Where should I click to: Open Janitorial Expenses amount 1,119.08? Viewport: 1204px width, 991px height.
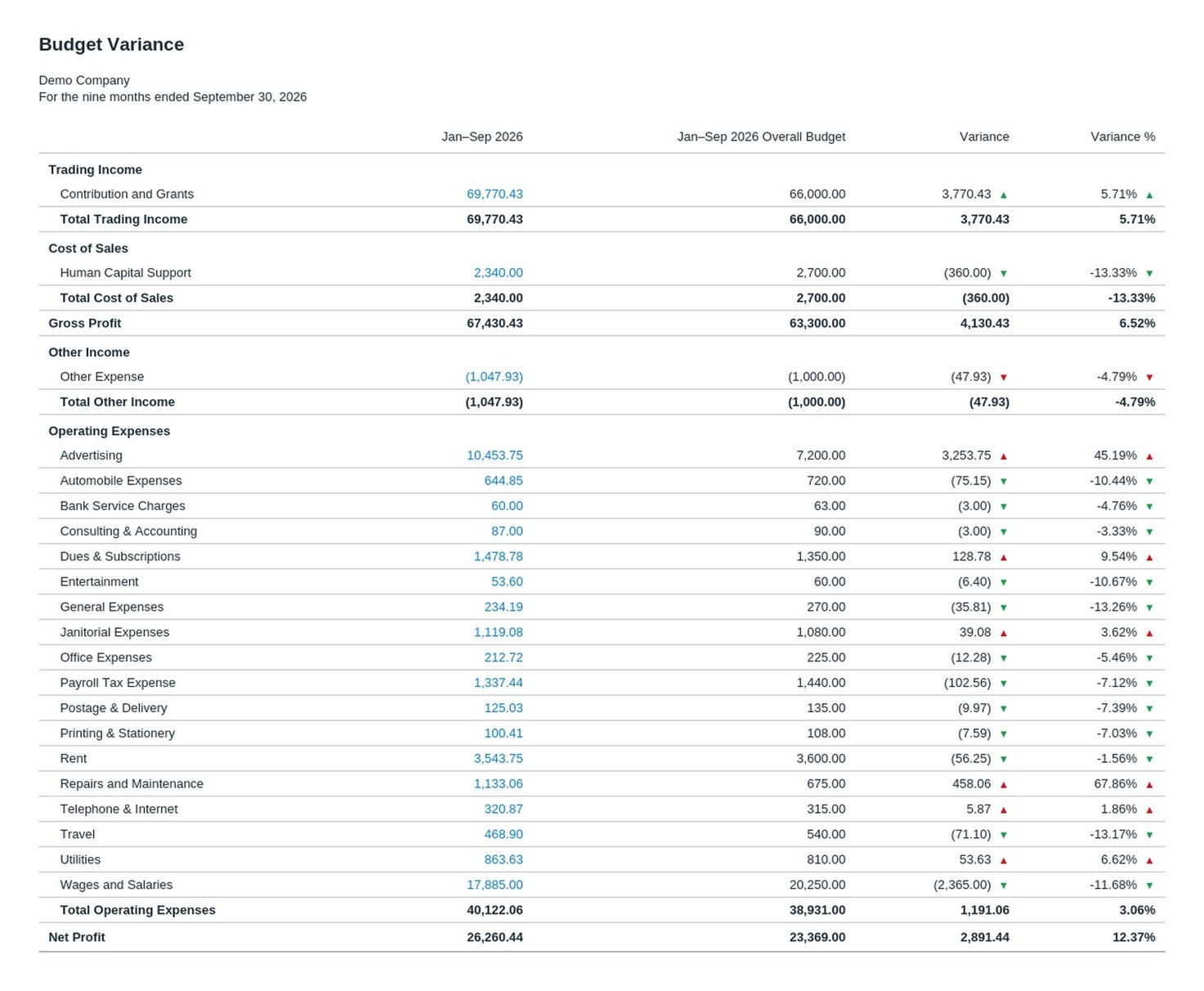[498, 632]
